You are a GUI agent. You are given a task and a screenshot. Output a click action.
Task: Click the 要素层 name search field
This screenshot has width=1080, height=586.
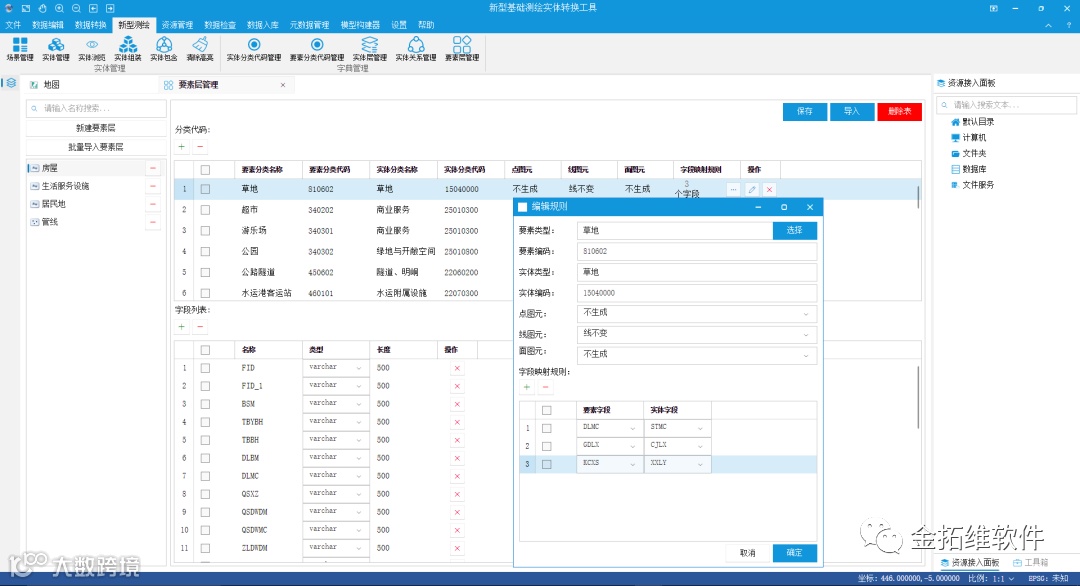pos(96,108)
